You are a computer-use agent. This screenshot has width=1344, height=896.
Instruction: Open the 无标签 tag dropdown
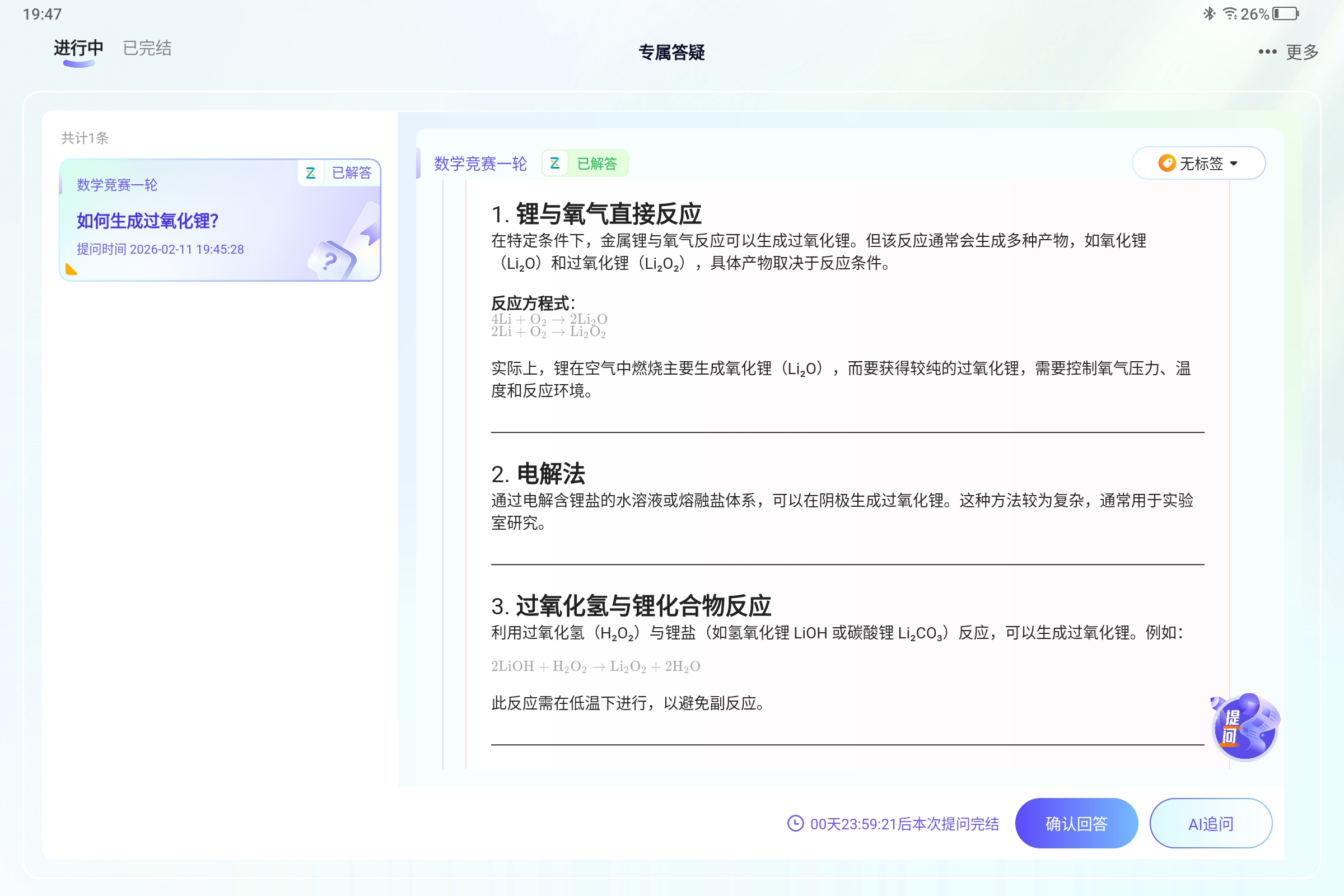[1198, 164]
